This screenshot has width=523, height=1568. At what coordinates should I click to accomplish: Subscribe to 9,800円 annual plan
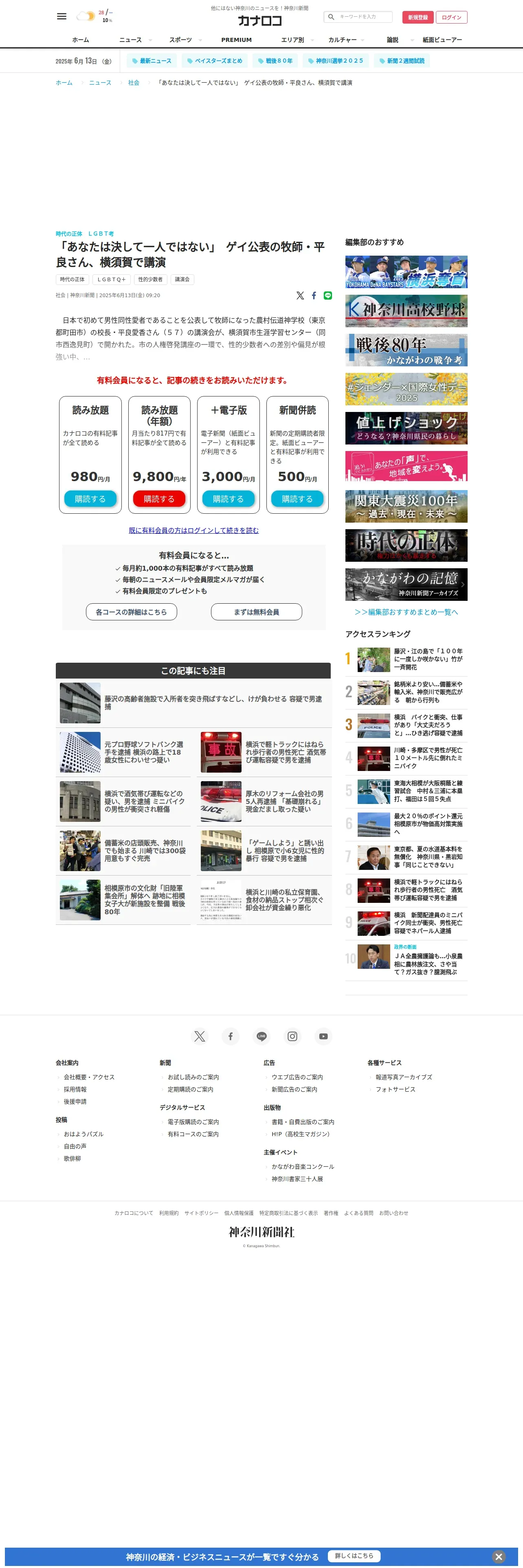(x=159, y=499)
